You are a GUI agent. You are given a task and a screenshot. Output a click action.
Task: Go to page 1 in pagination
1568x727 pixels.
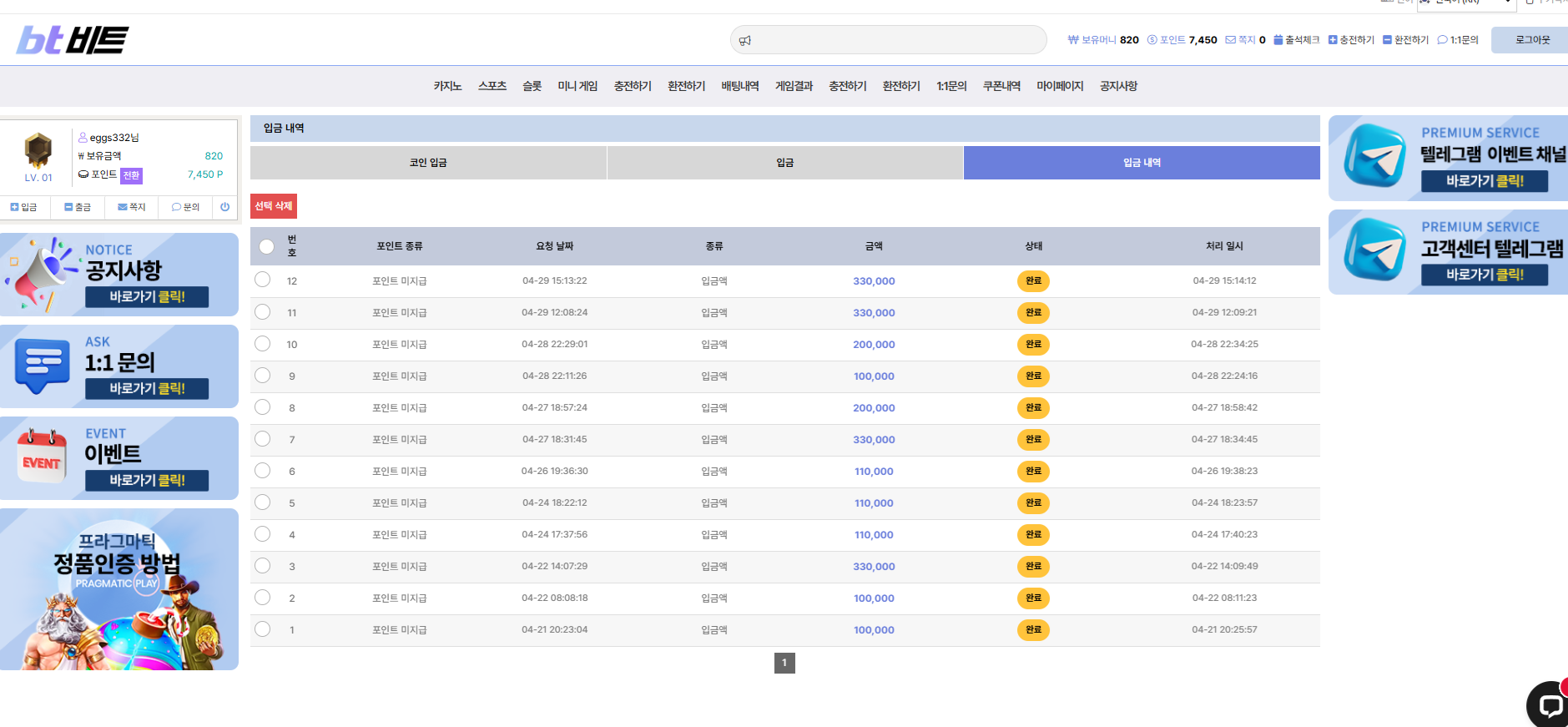click(x=784, y=663)
